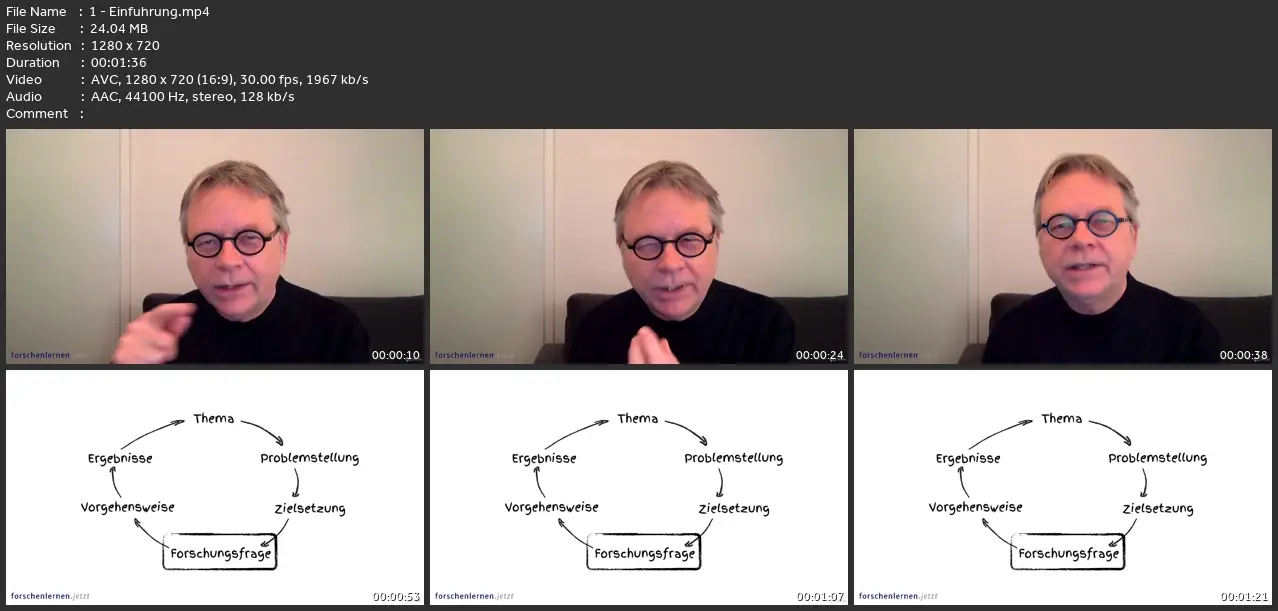Select the thumbnail at 00:00:10

click(215, 246)
